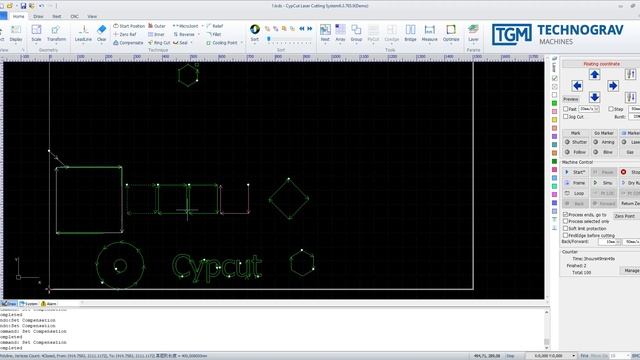Click the Compensate tool
640x360 pixels.
(x=128, y=42)
